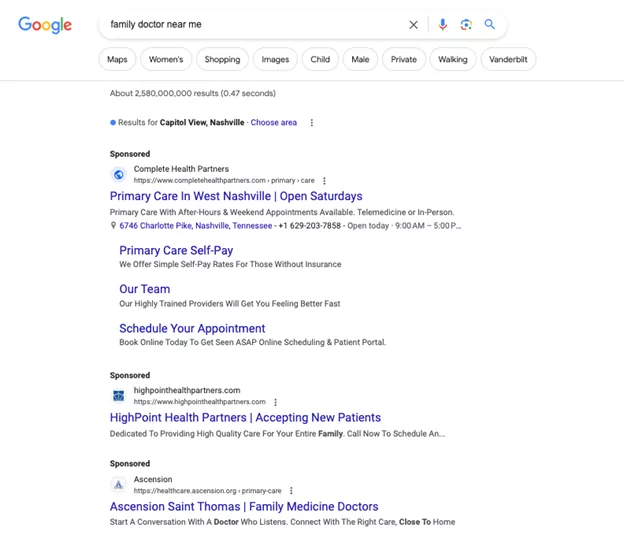
Task: Click the Google logo
Action: click(x=45, y=25)
